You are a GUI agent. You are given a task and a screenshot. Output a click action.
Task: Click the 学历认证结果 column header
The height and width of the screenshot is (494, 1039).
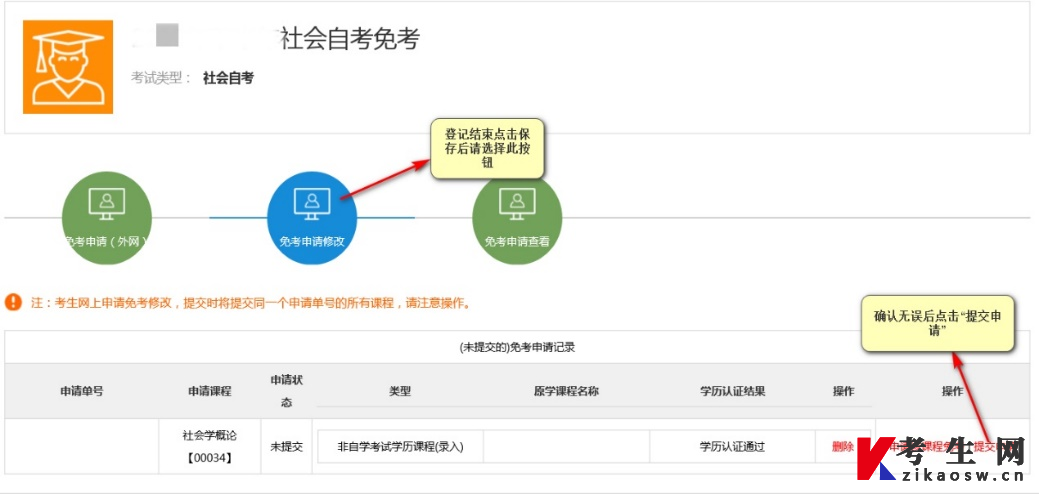[732, 391]
